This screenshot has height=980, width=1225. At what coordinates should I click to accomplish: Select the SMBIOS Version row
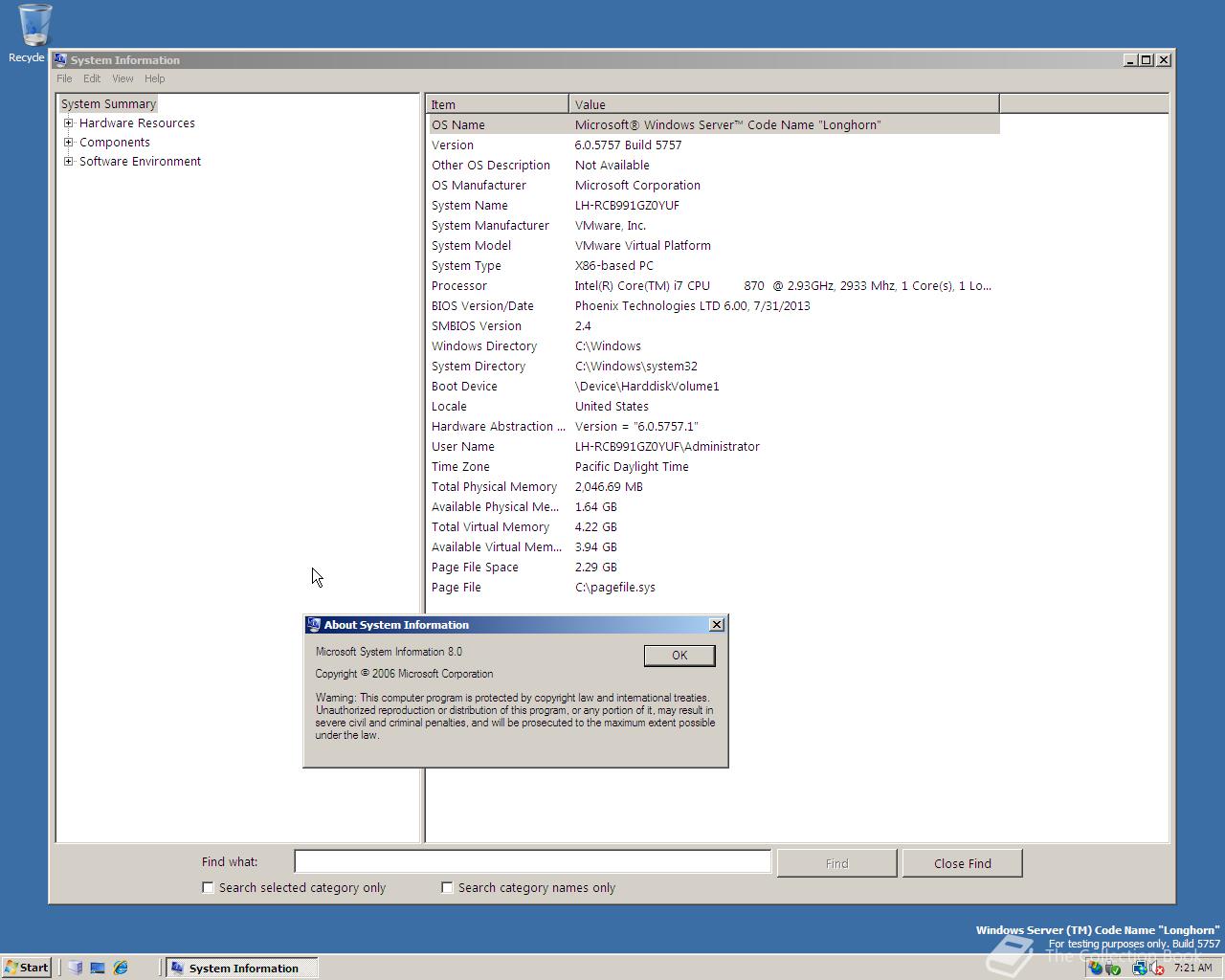click(x=713, y=325)
